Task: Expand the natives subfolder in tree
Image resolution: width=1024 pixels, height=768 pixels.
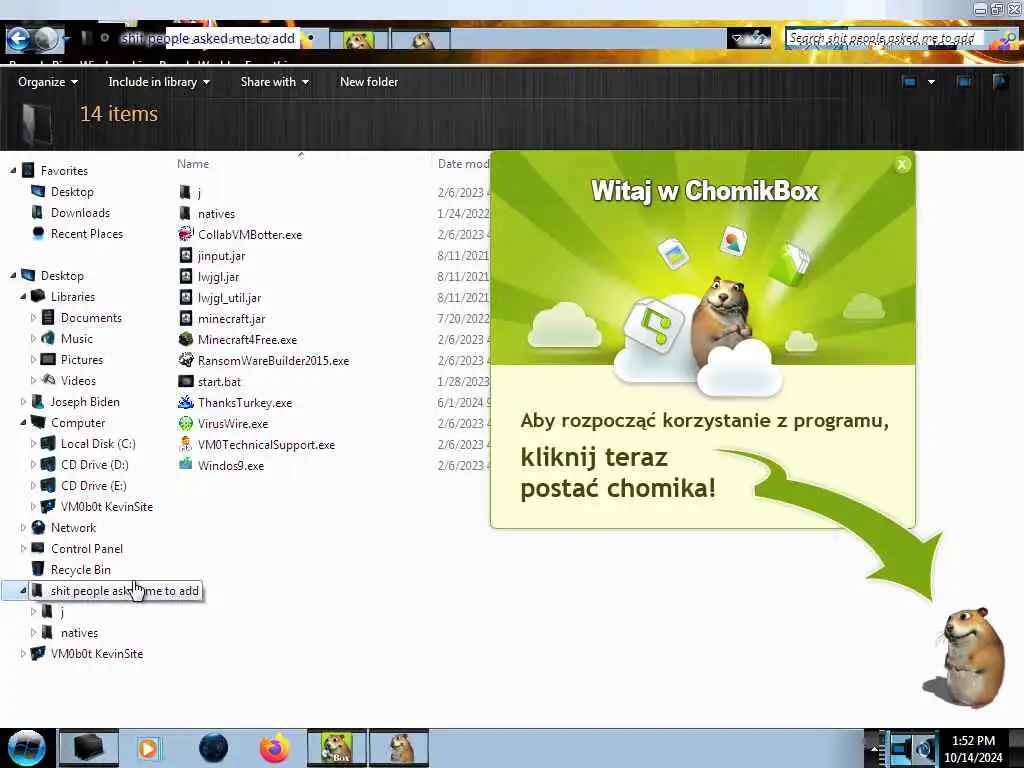Action: click(x=33, y=632)
